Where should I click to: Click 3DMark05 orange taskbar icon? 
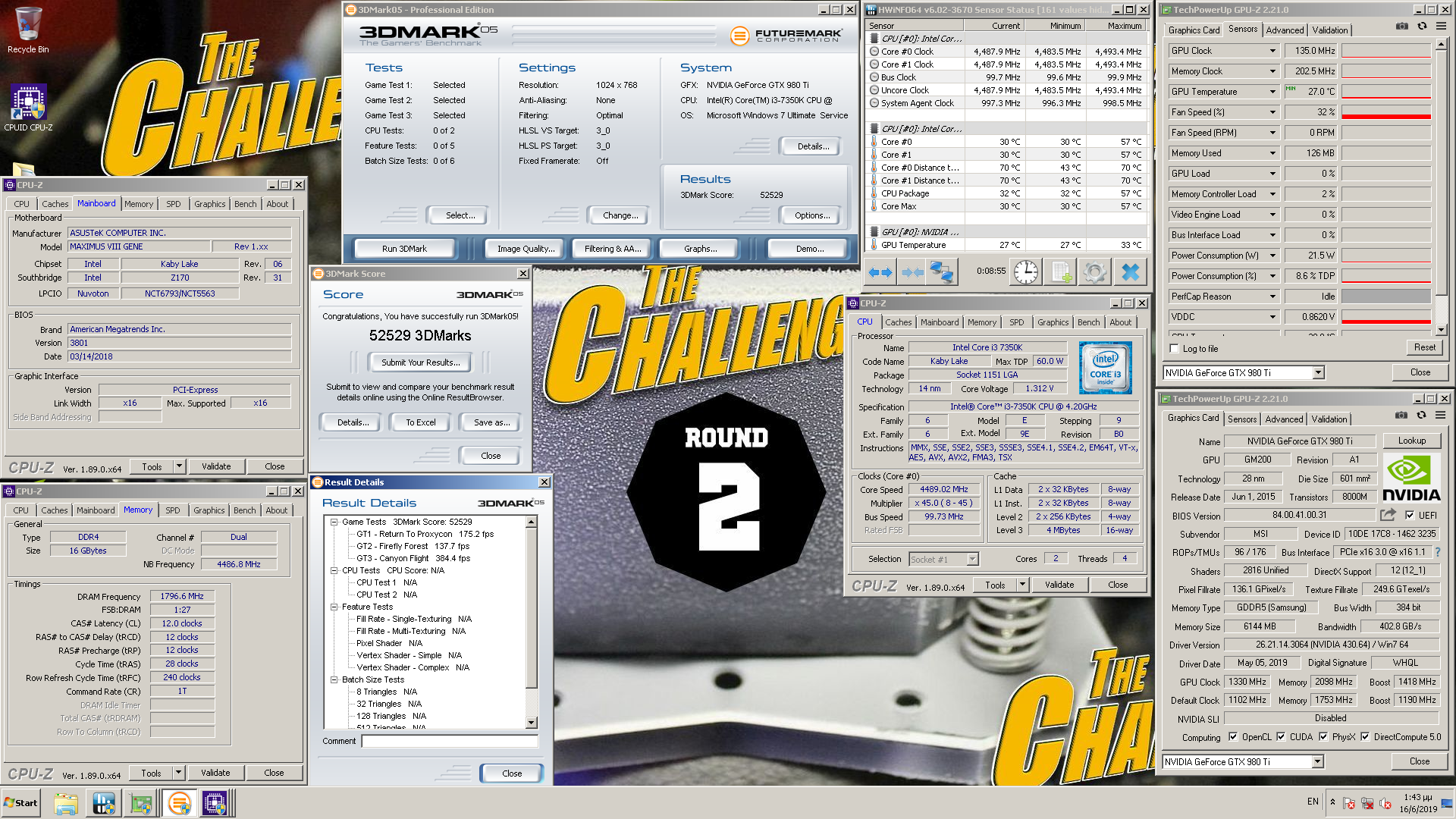pos(179,803)
